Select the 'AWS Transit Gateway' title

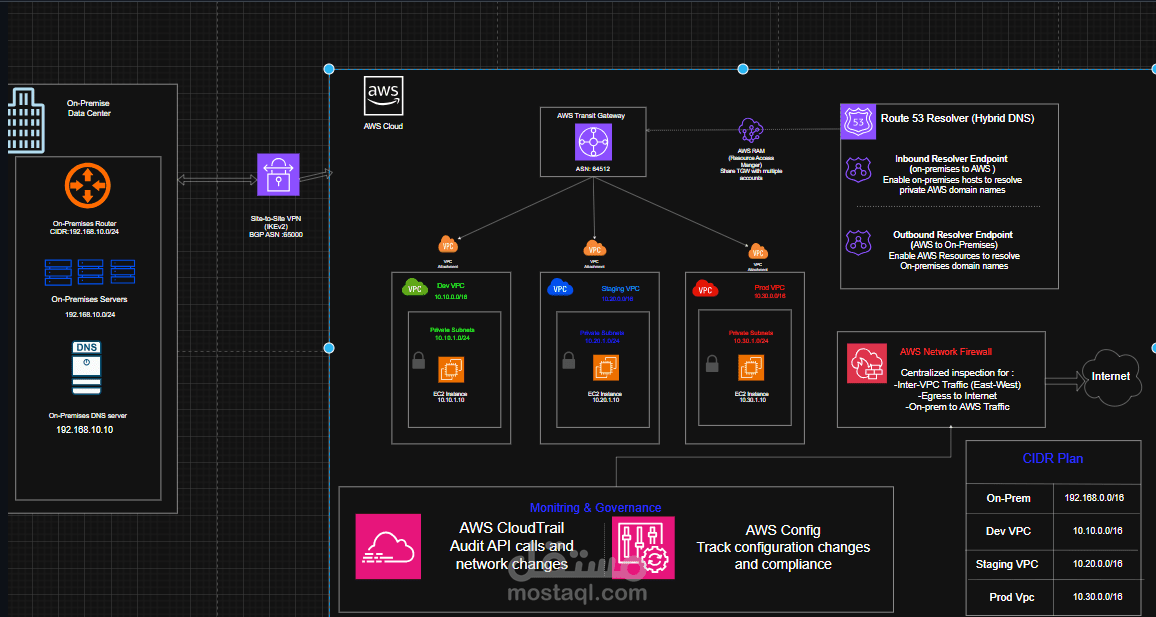tap(593, 115)
